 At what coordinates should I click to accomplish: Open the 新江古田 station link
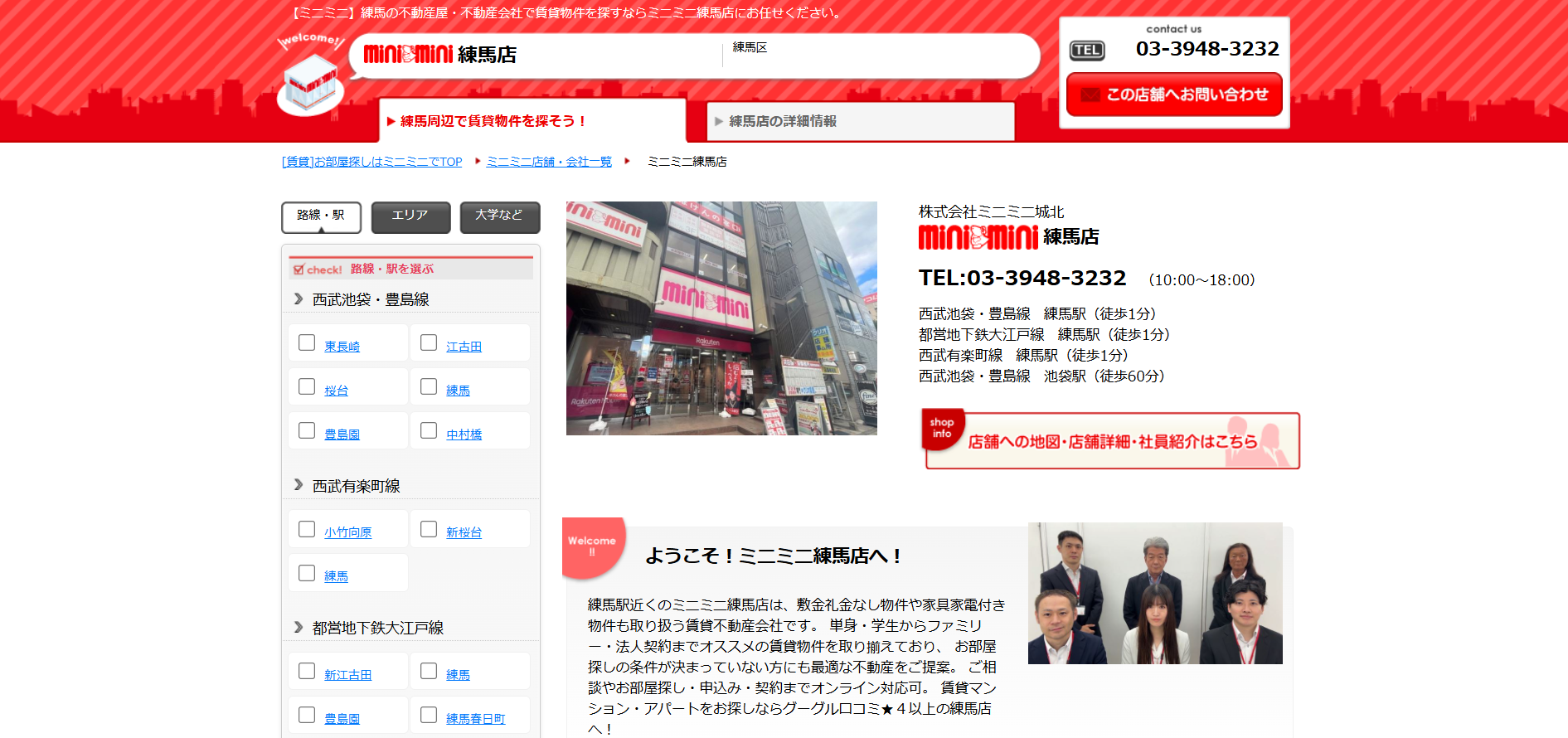pyautogui.click(x=347, y=675)
